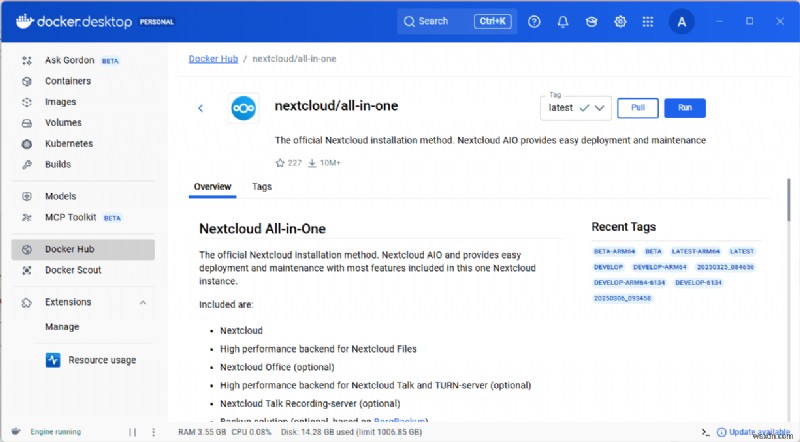The height and width of the screenshot is (442, 800).
Task: Click the Ctrl+K shortcut badge
Action: tap(492, 21)
